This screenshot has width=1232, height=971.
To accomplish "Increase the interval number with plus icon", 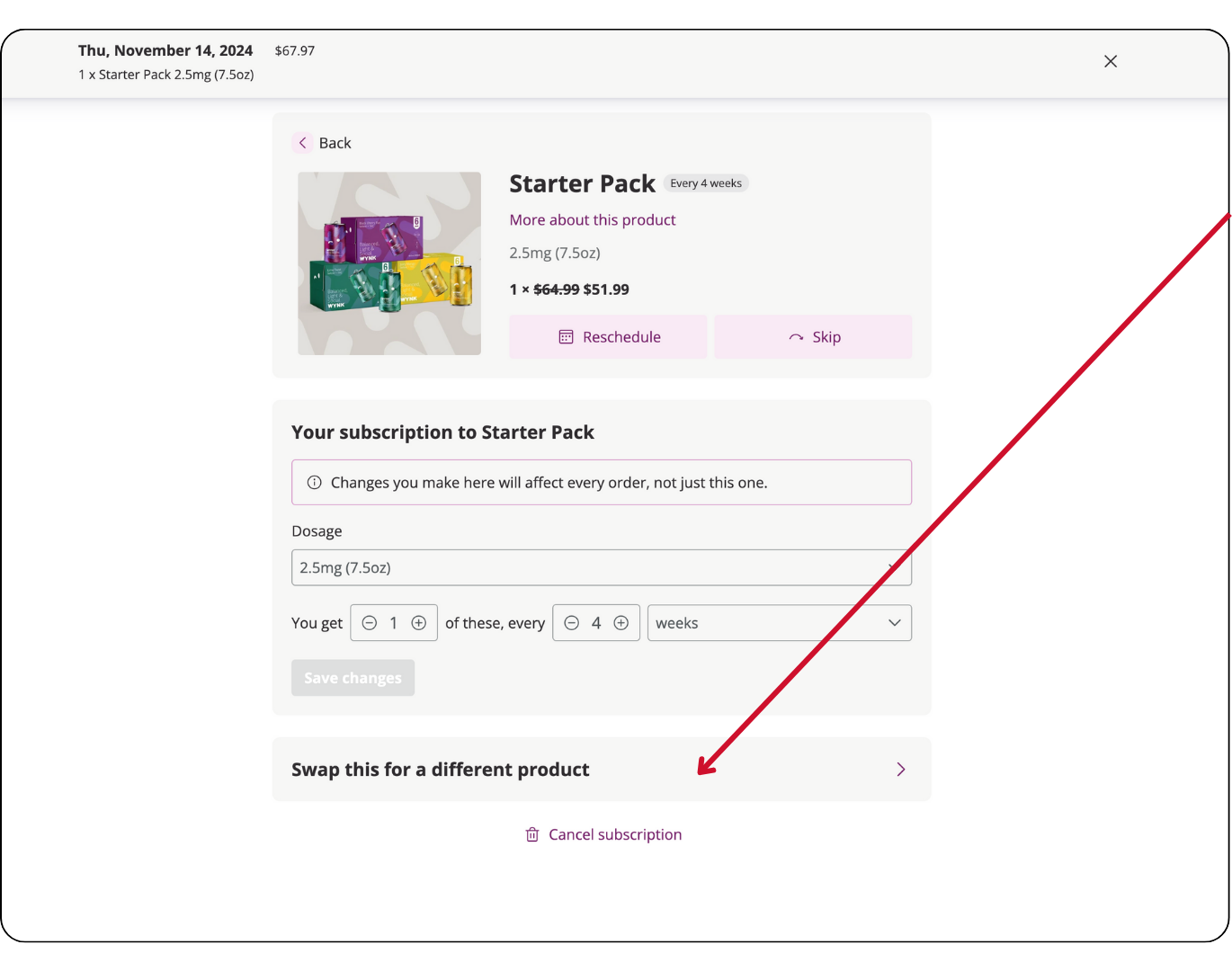I will pyautogui.click(x=621, y=623).
